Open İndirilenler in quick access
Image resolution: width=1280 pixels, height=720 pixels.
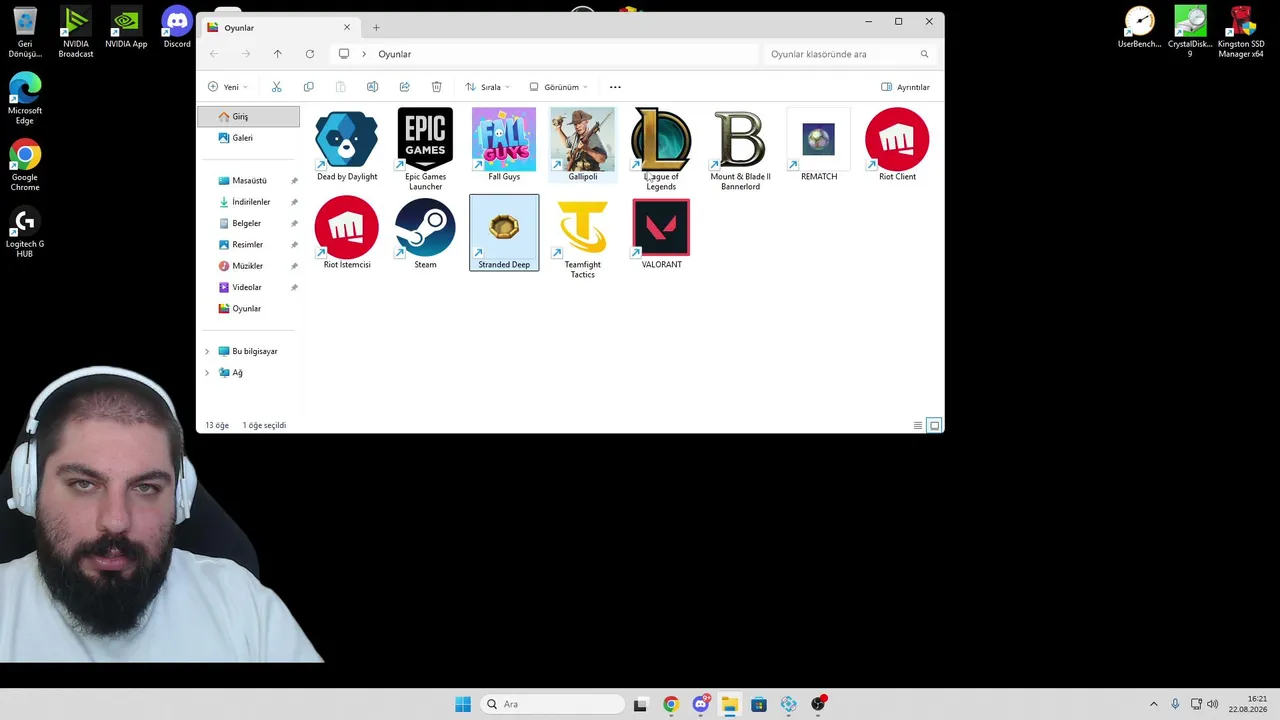coord(248,202)
